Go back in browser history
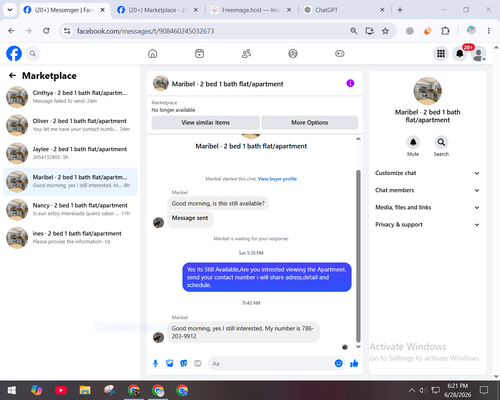 pos(11,31)
